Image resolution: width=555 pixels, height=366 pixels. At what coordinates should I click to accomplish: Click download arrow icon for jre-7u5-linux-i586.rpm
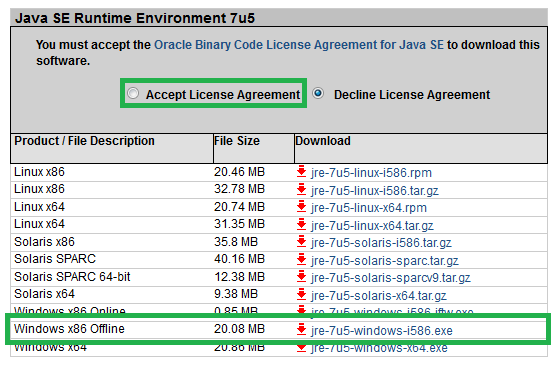click(x=301, y=172)
